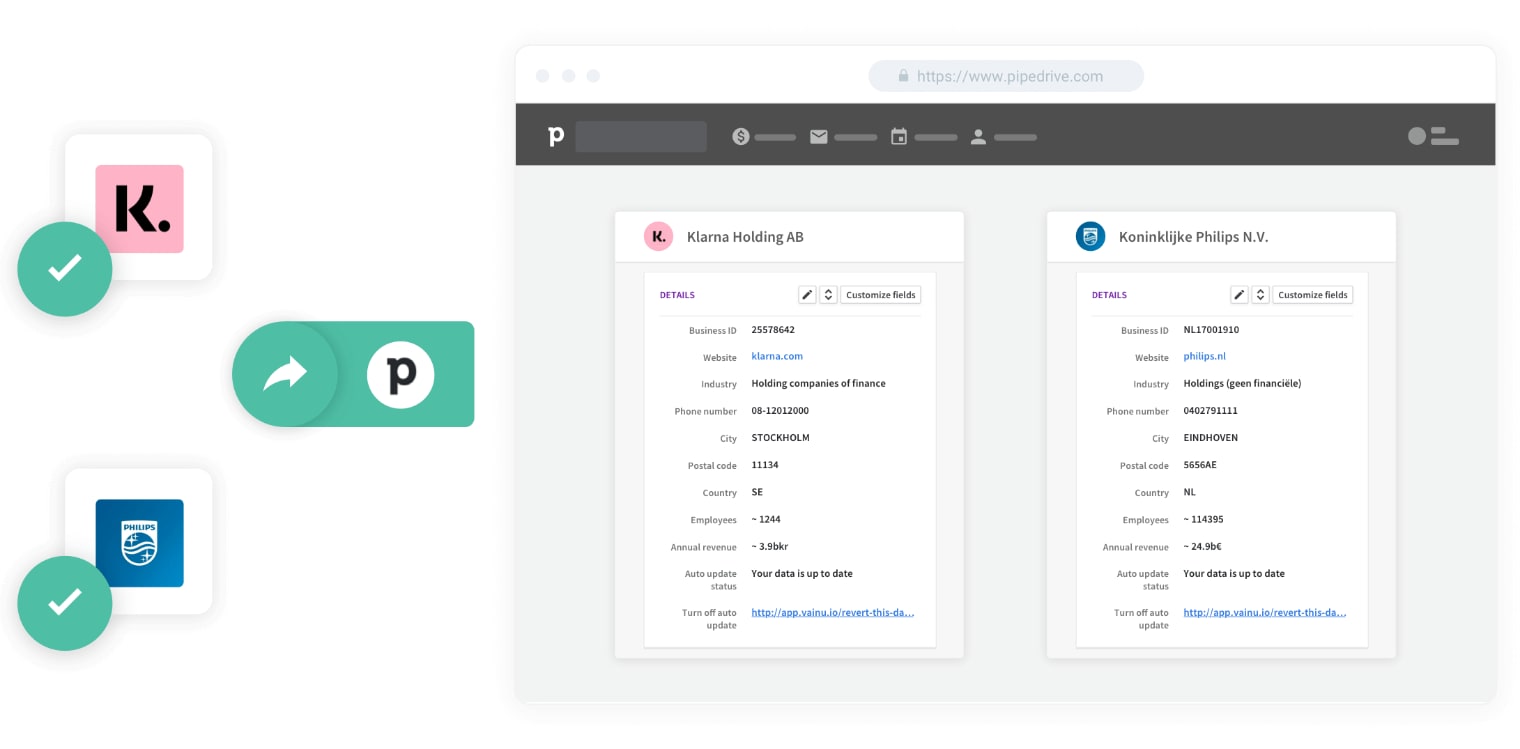The width and height of the screenshot is (1520, 749).
Task: Collapse Philips details with up-down arrows
Action: (x=1260, y=295)
